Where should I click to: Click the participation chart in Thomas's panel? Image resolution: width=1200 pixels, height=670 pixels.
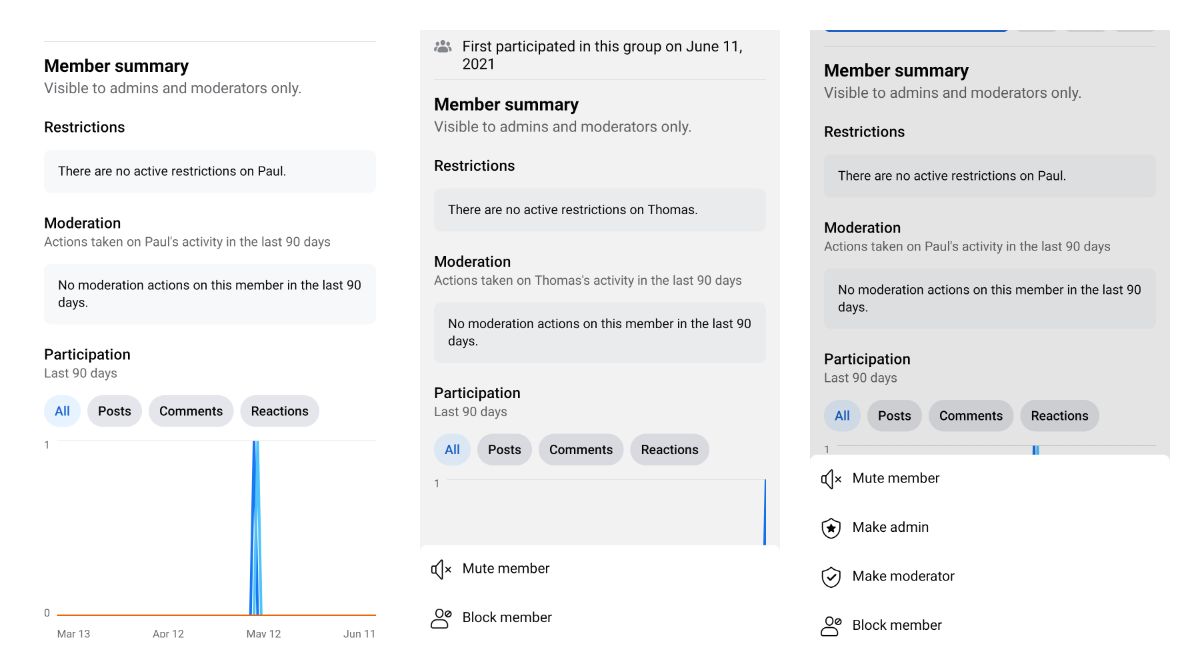[x=600, y=510]
